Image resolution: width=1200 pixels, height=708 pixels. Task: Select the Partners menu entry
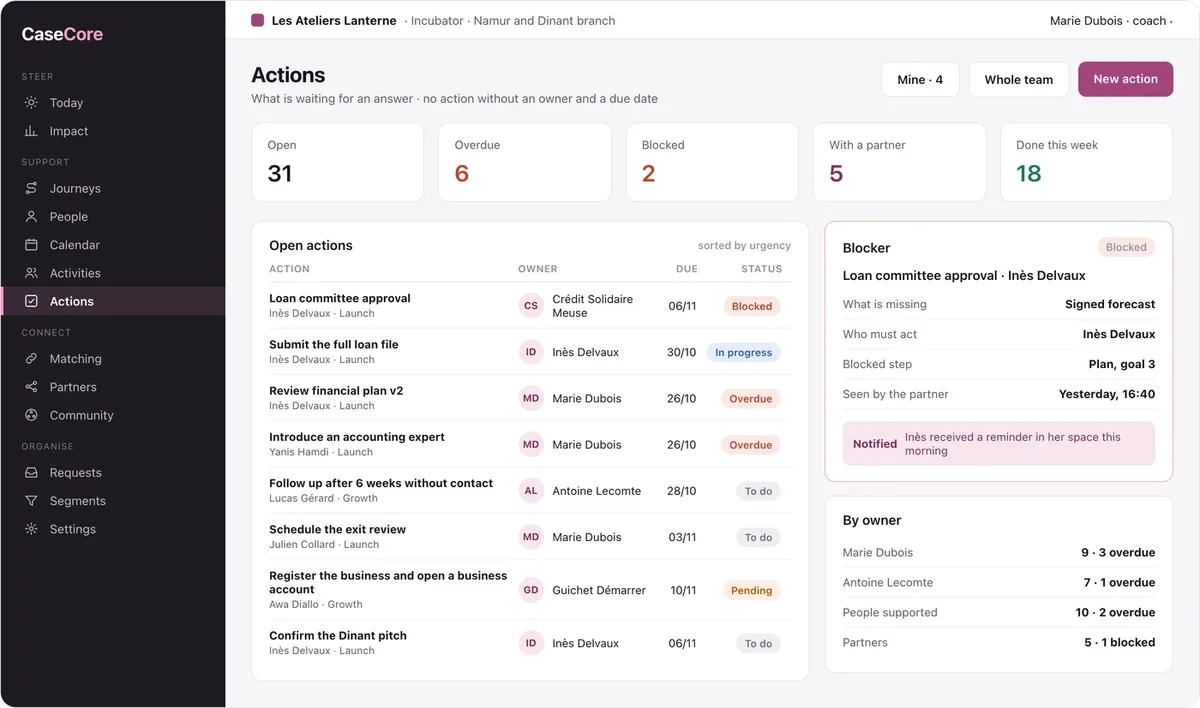[x=113, y=387]
